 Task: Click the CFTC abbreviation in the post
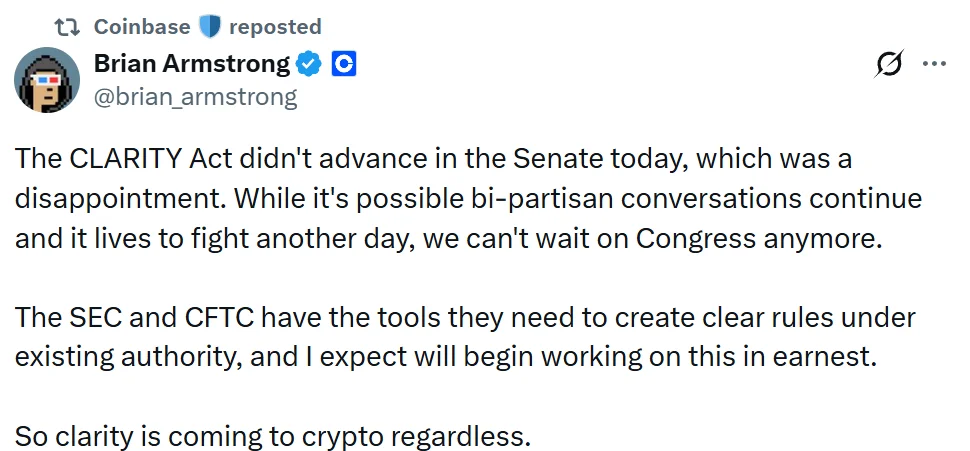[221, 318]
